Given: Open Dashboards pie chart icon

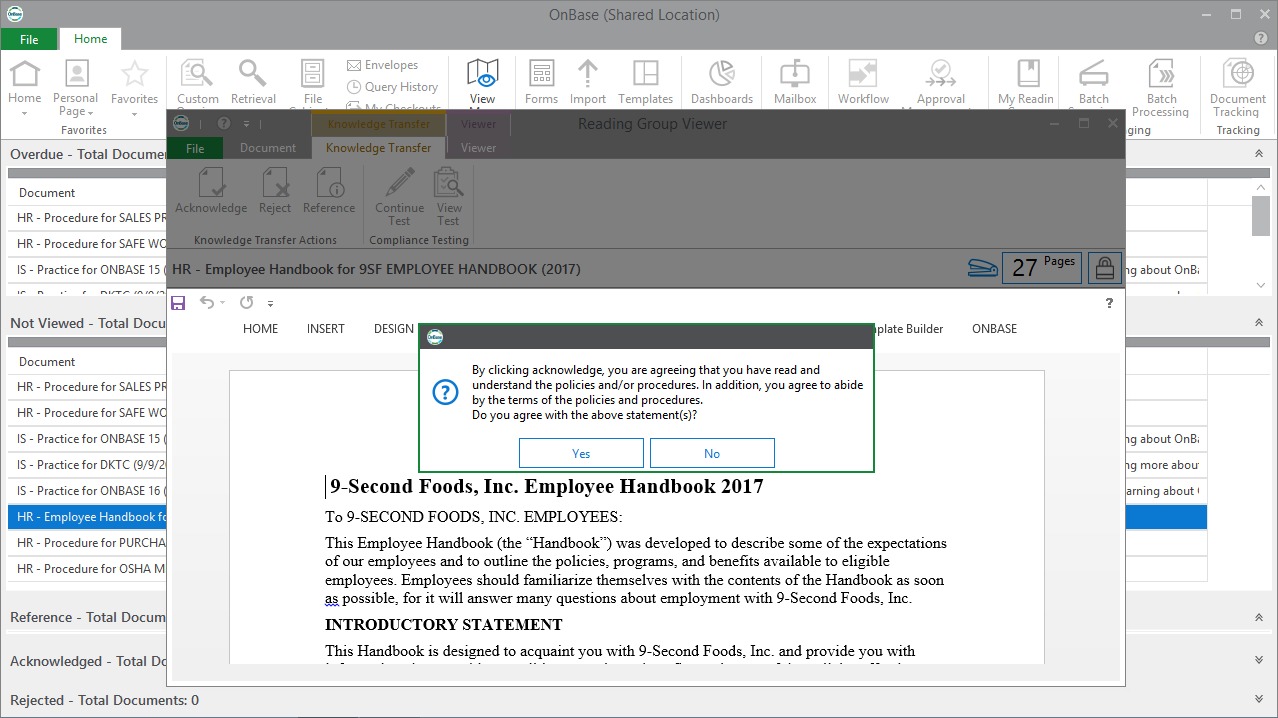Looking at the screenshot, I should pos(722,81).
